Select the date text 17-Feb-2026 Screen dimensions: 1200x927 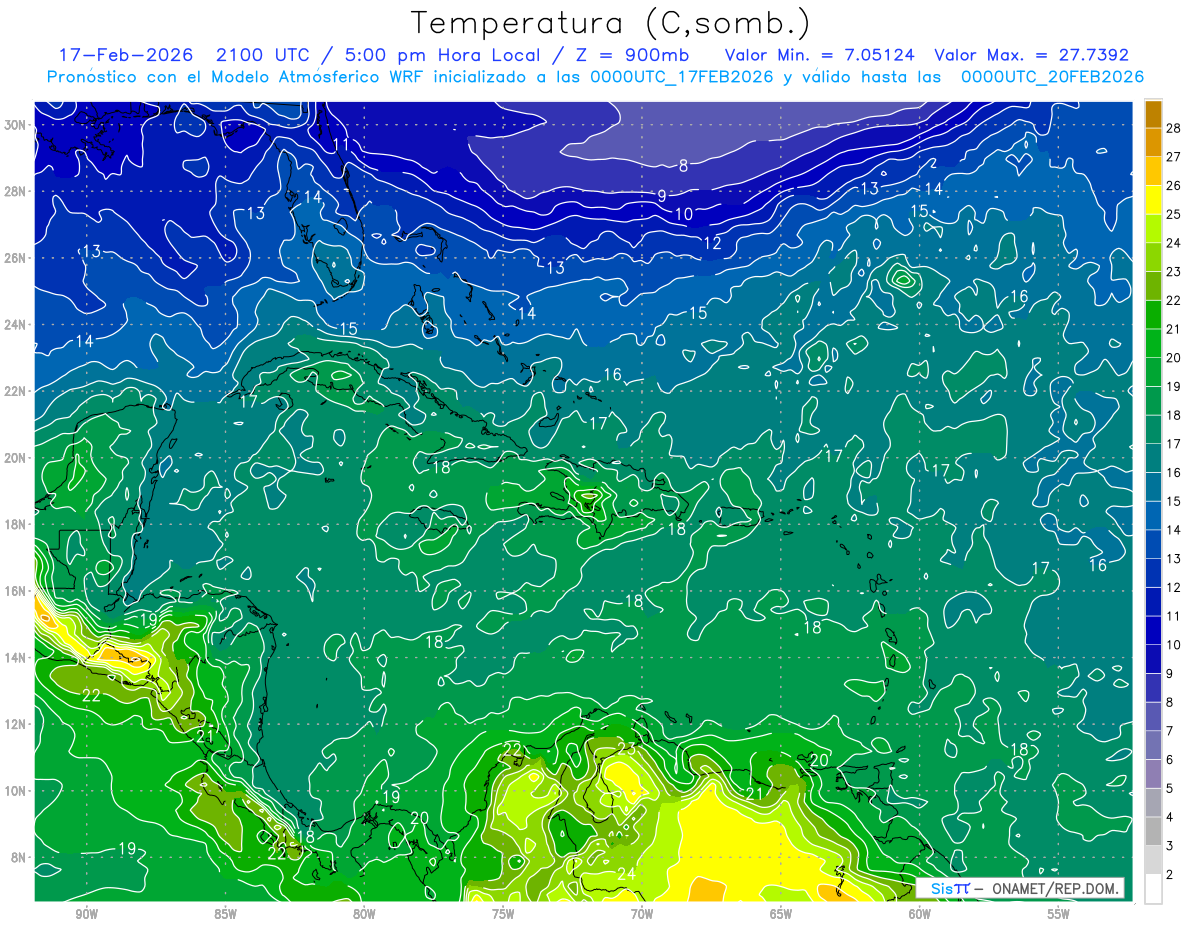(127, 55)
